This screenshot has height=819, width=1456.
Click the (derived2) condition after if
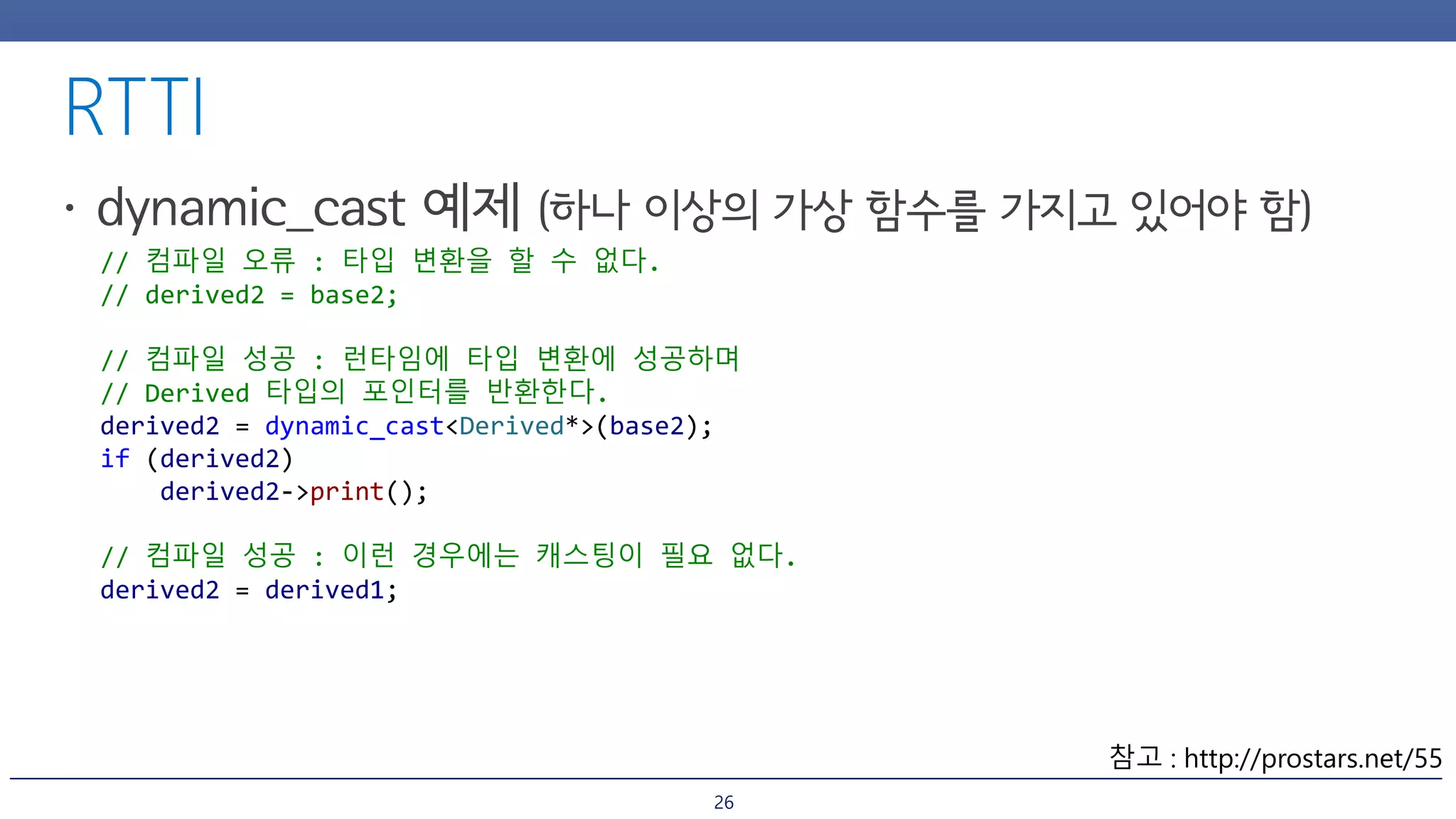[219, 459]
